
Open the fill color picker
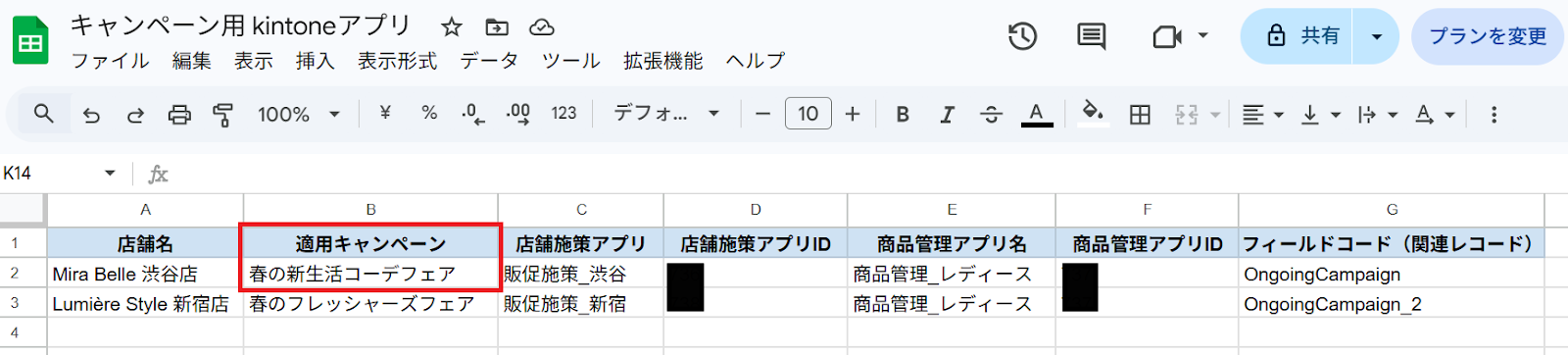point(1093,114)
